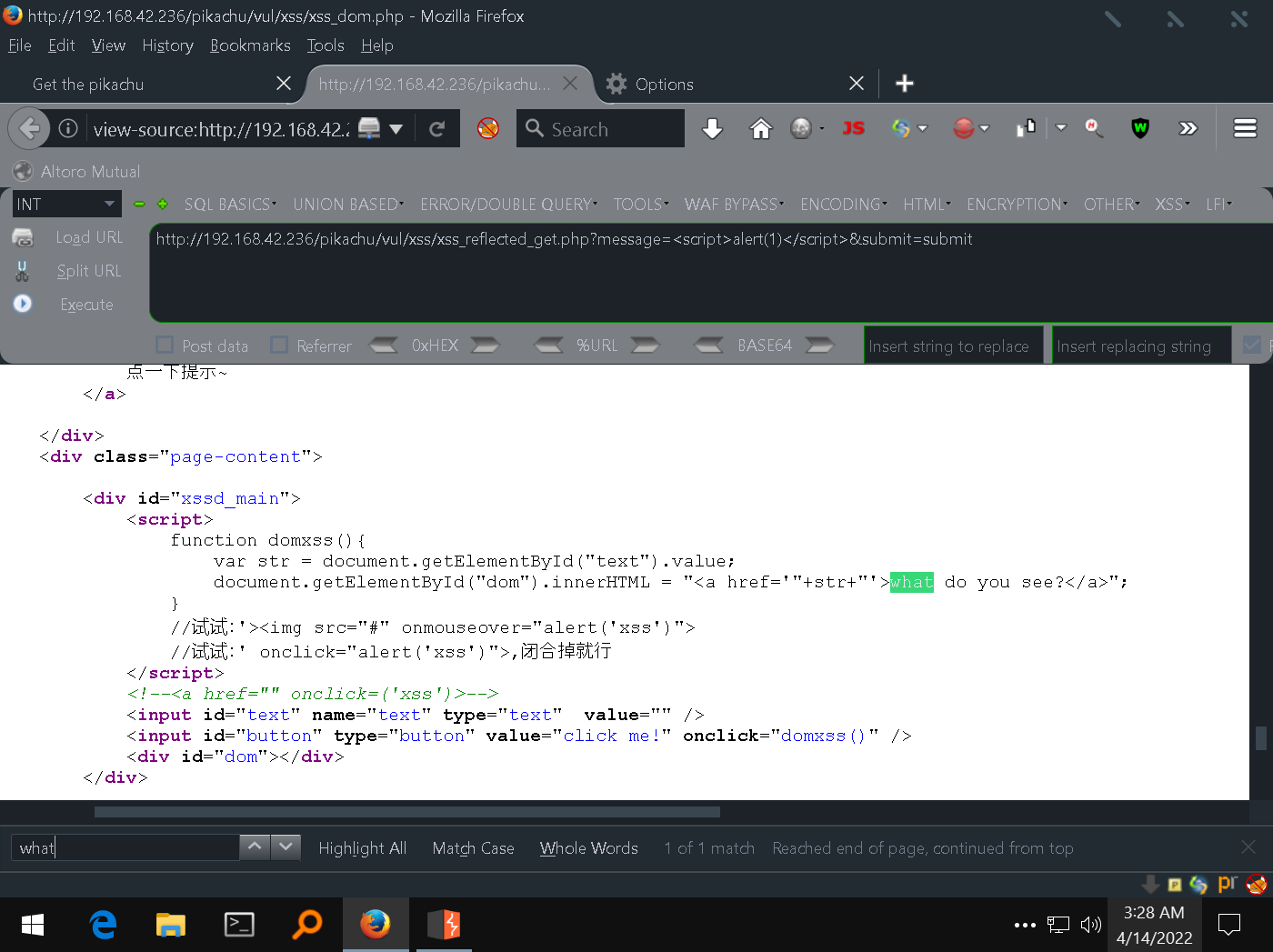The image size is (1273, 952).
Task: Expand the ERROR/DOUBLE QUERY menu
Action: point(509,205)
